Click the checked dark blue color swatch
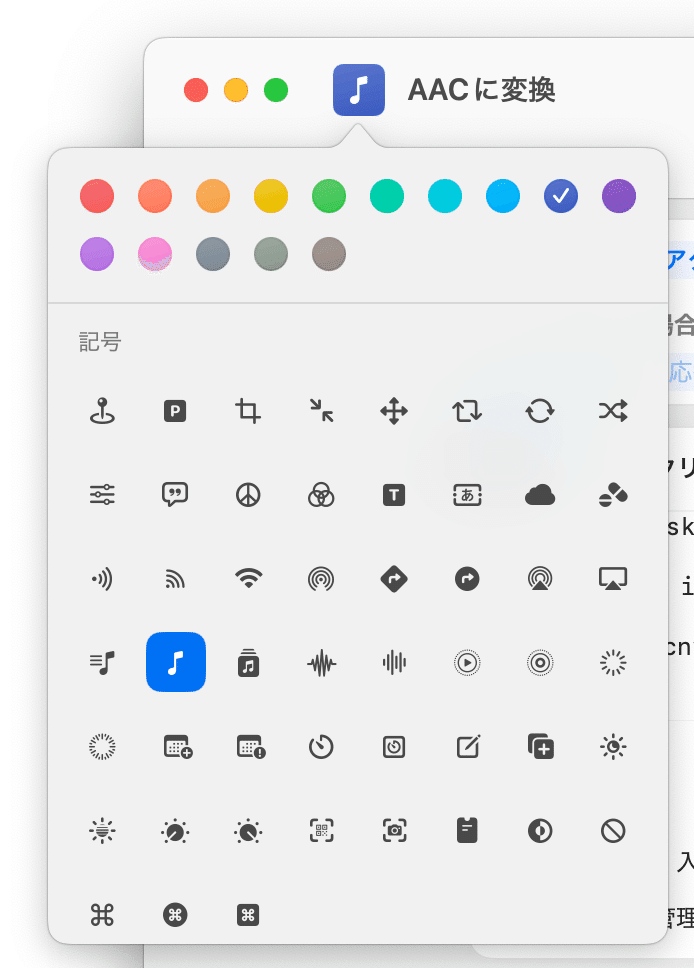 coord(561,196)
